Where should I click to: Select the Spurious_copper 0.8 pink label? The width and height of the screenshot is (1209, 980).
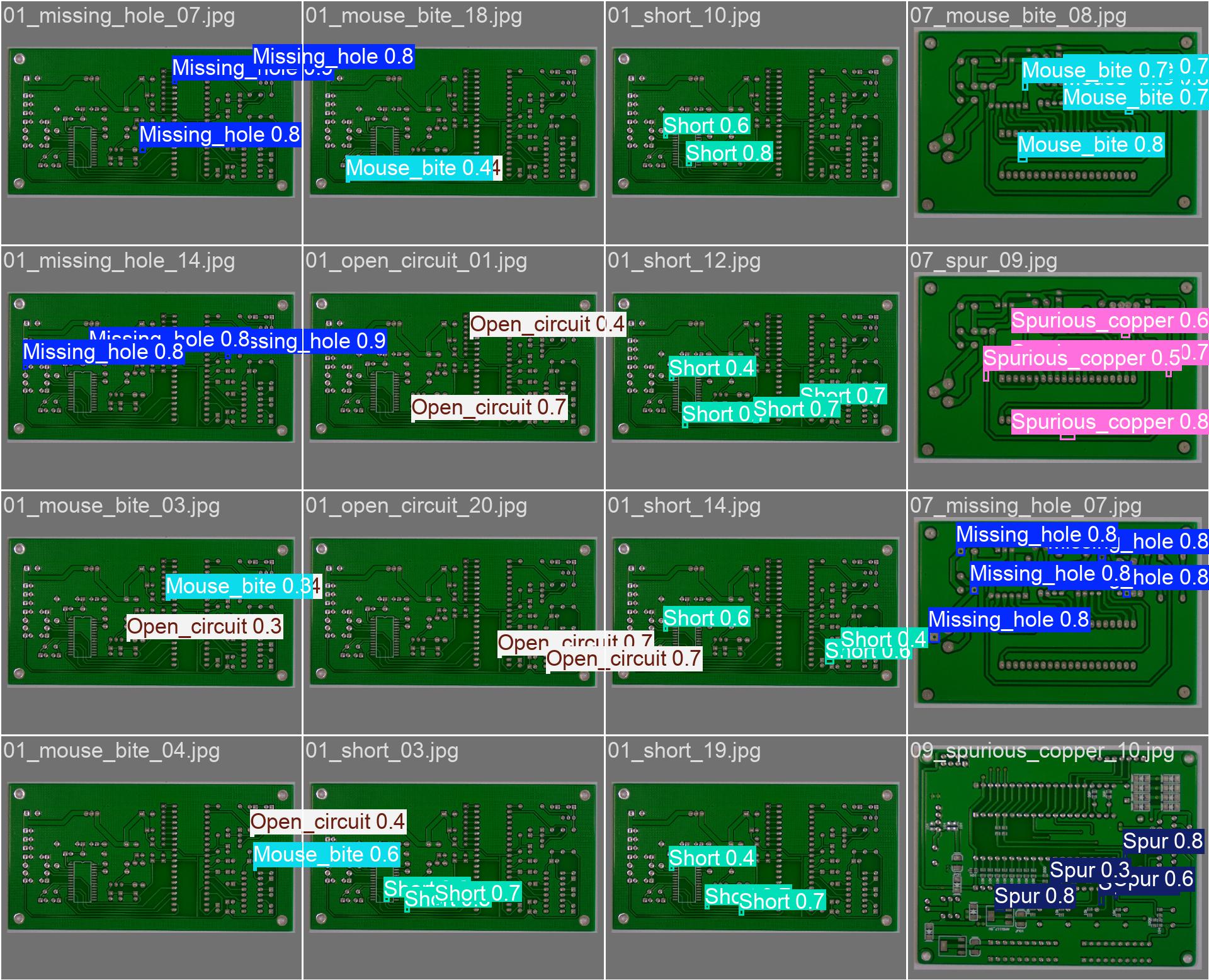[x=1110, y=422]
